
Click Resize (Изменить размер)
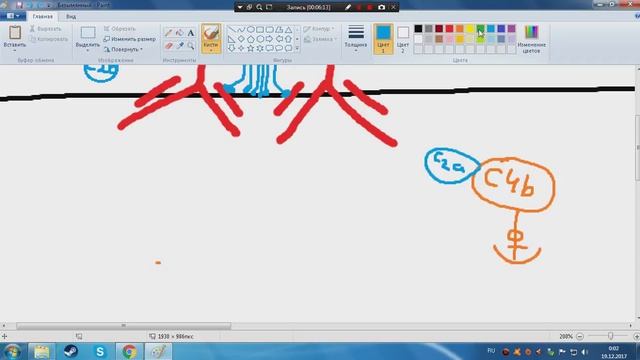129,39
